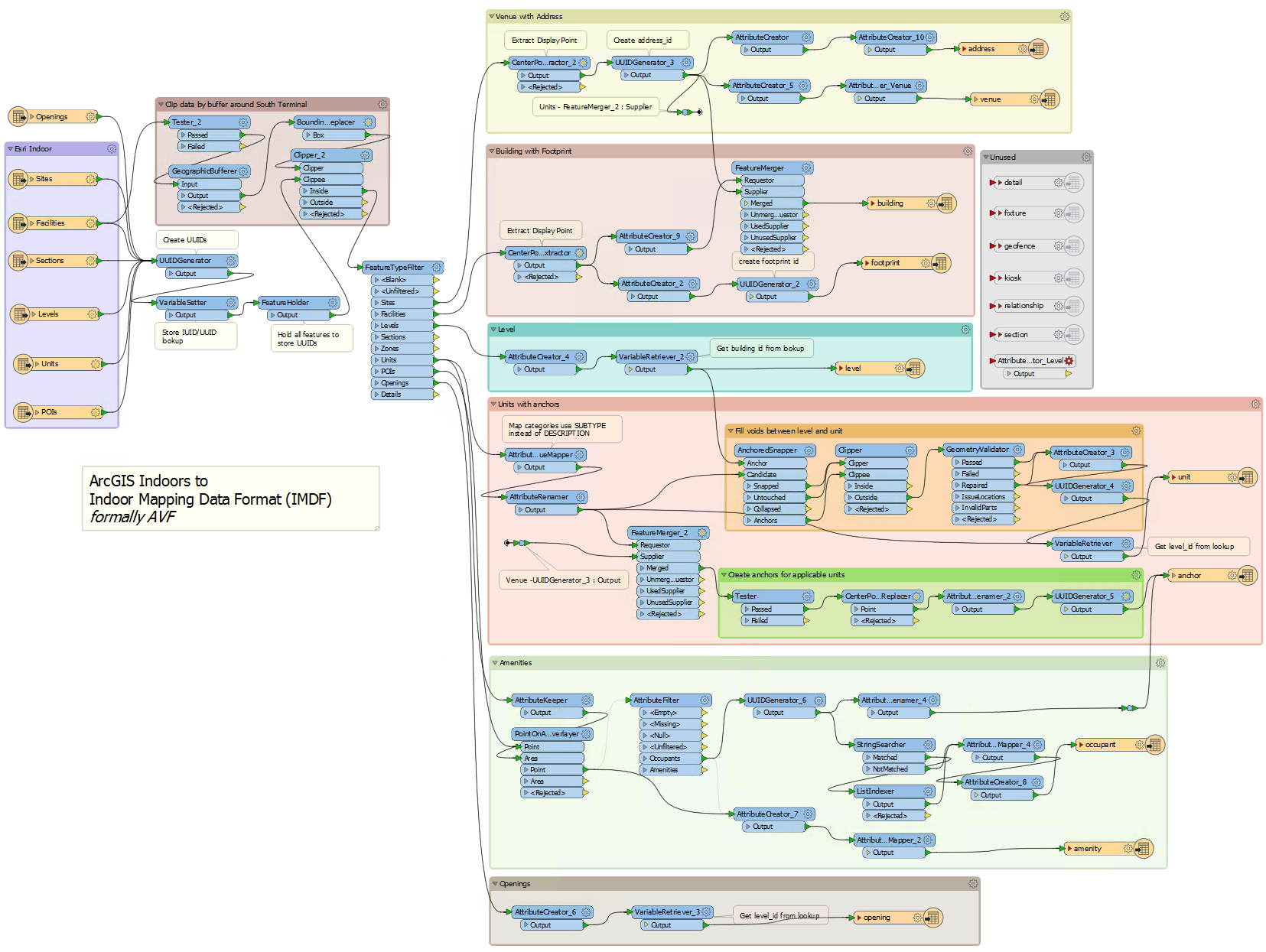Select the GeographicBufferer transformer
This screenshot has height=952, width=1266.
coord(210,171)
